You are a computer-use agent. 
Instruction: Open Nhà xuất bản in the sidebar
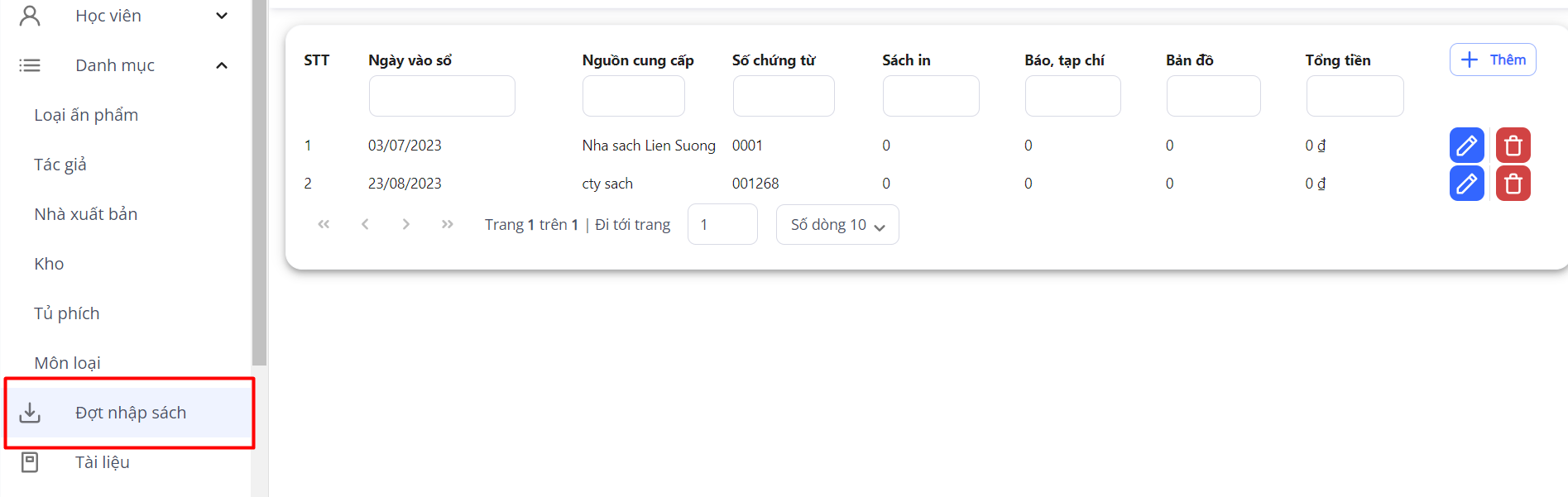pyautogui.click(x=86, y=214)
